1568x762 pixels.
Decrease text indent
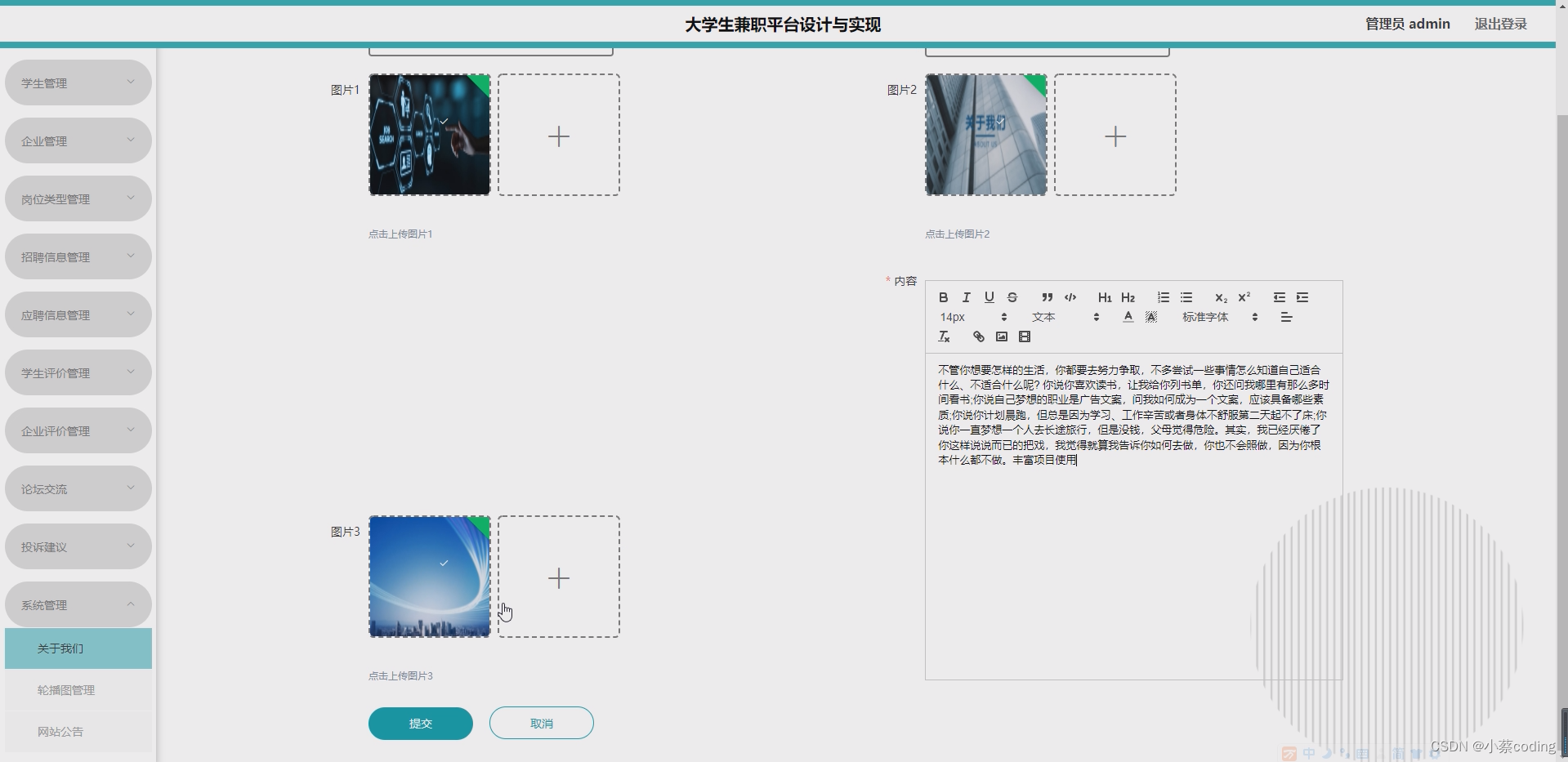1279,297
